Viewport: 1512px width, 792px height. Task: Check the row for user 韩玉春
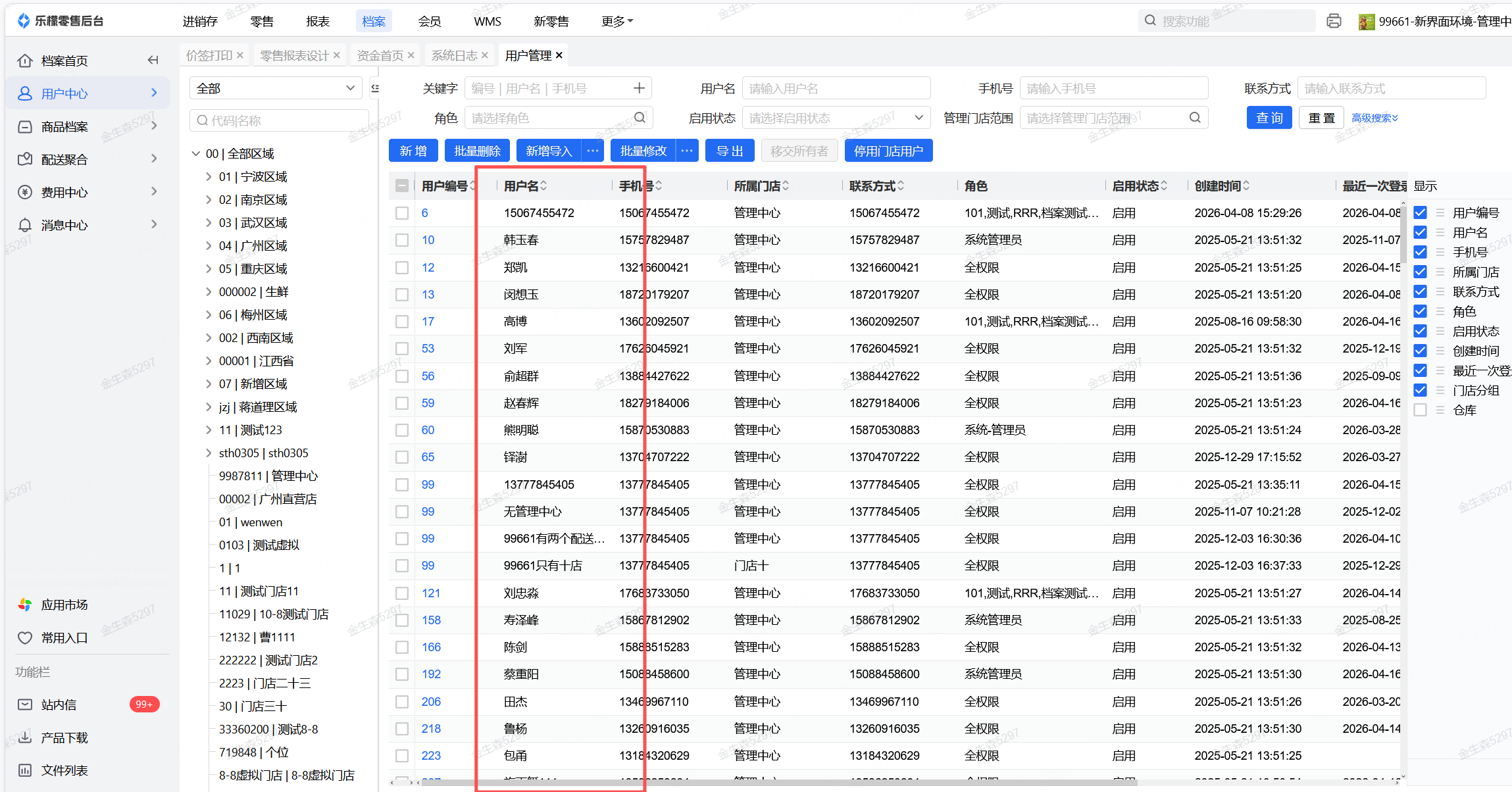point(402,240)
